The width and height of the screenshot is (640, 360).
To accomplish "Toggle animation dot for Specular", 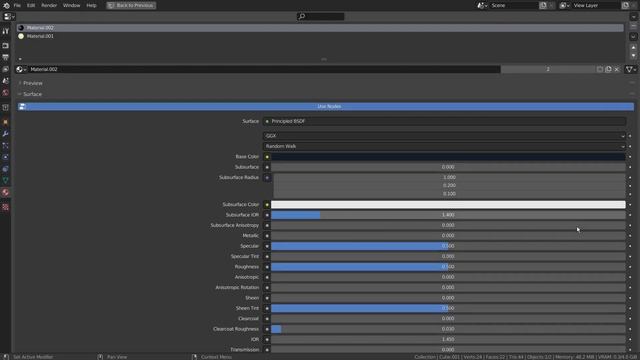I will [x=630, y=246].
